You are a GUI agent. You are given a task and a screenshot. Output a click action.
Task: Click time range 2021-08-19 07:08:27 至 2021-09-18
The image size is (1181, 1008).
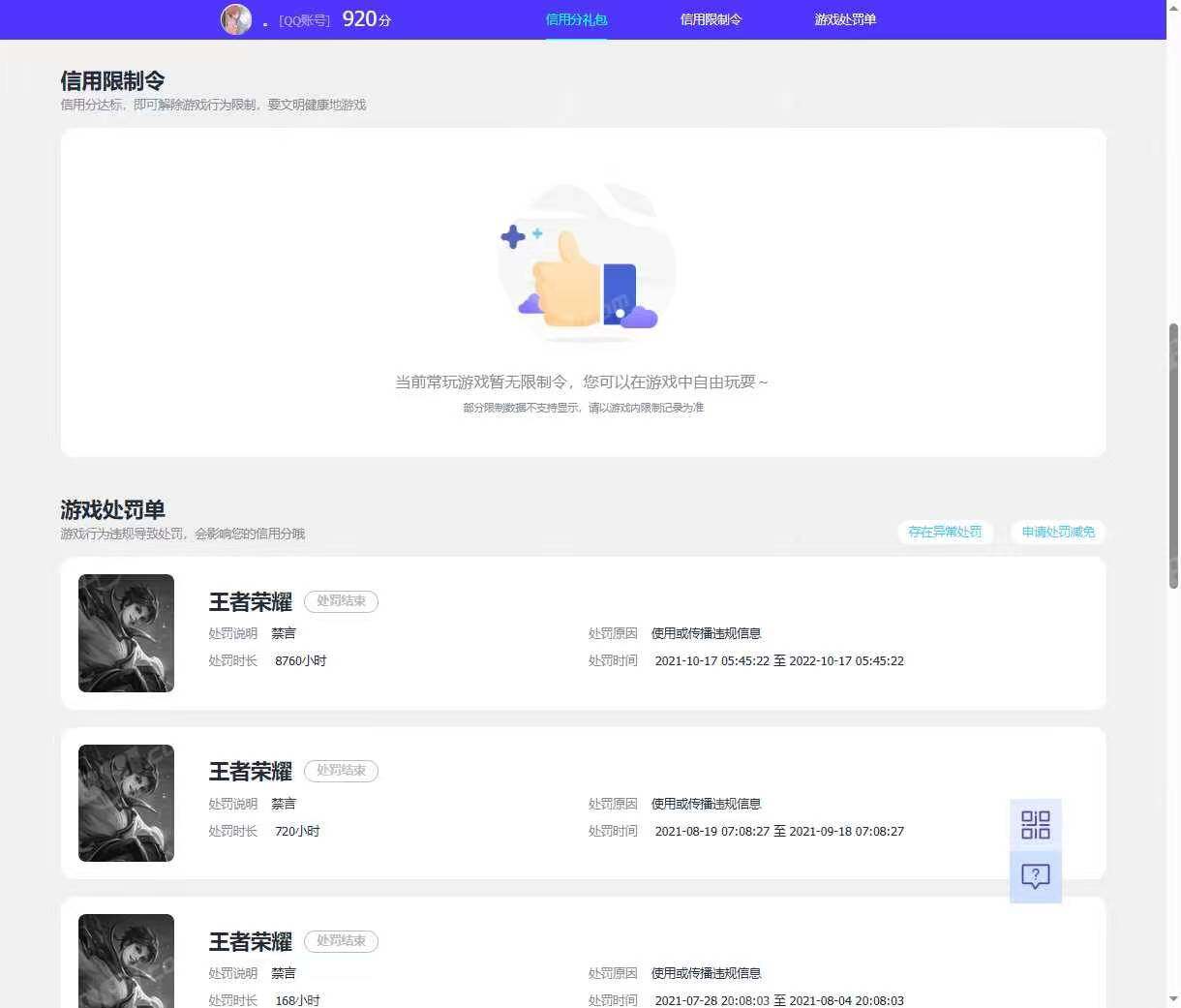click(779, 832)
